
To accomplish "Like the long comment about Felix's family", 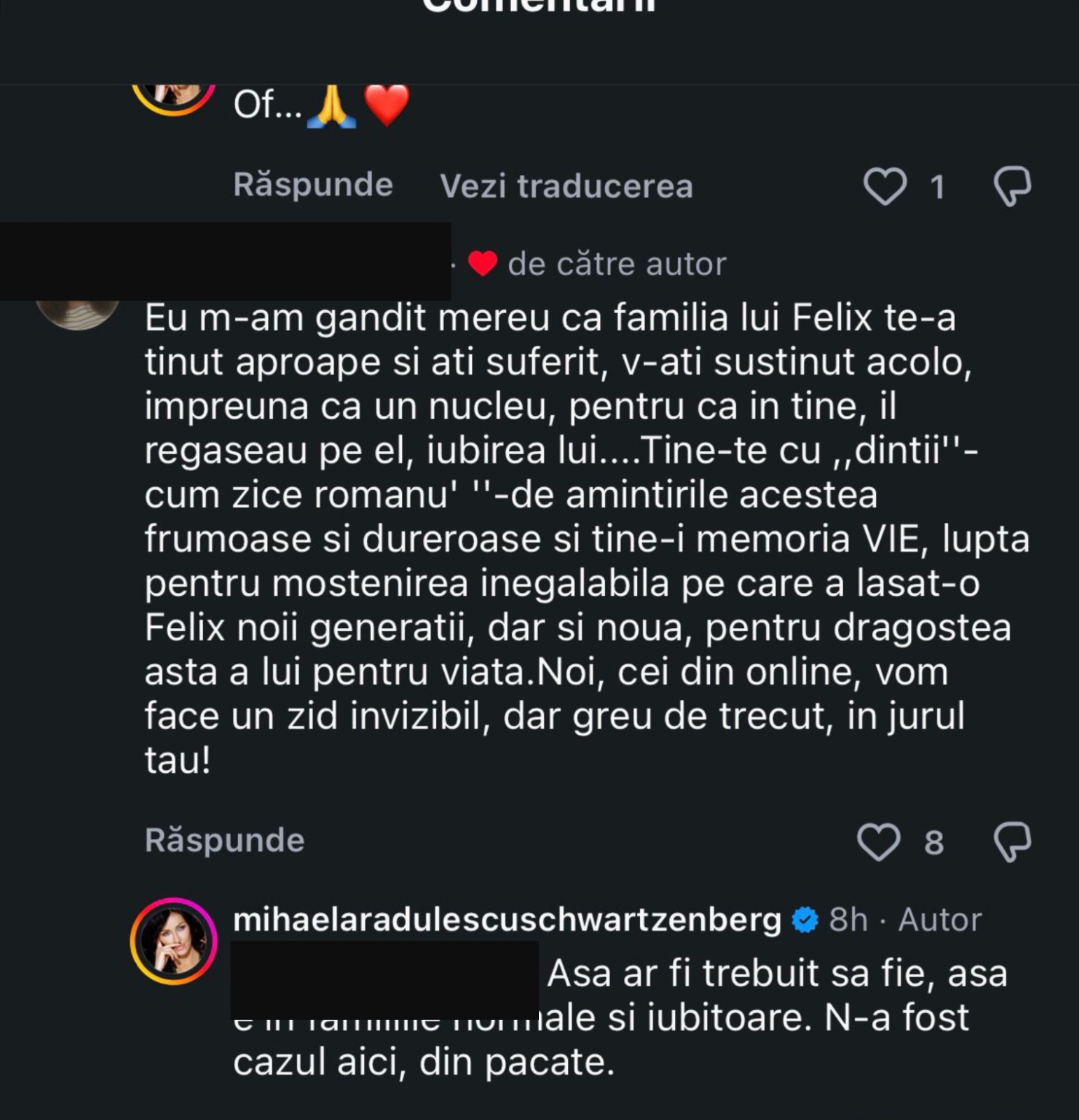I will (879, 841).
